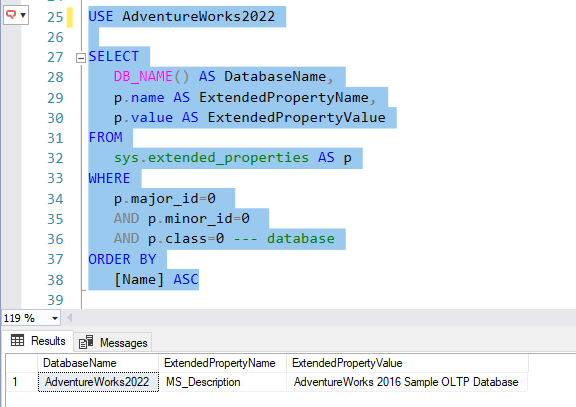Image resolution: width=576 pixels, height=407 pixels.
Task: Switch to the Messages tab
Action: [x=113, y=343]
